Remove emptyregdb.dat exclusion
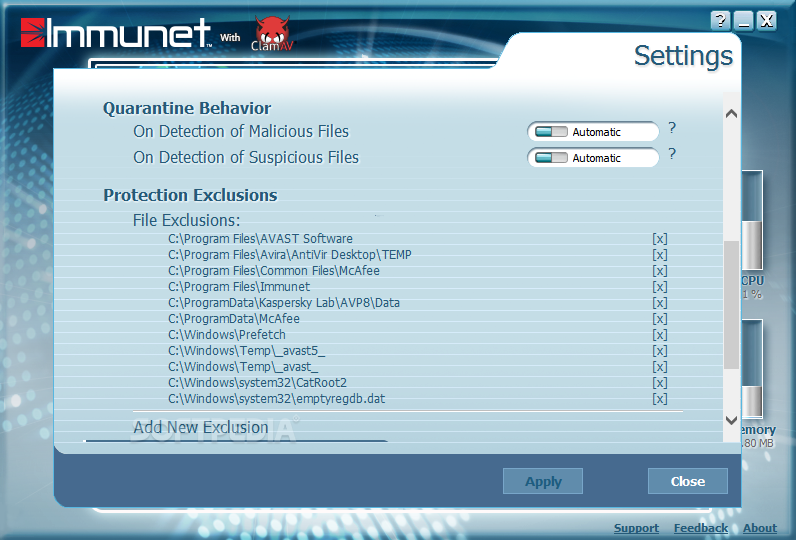This screenshot has width=796, height=540. [x=659, y=399]
